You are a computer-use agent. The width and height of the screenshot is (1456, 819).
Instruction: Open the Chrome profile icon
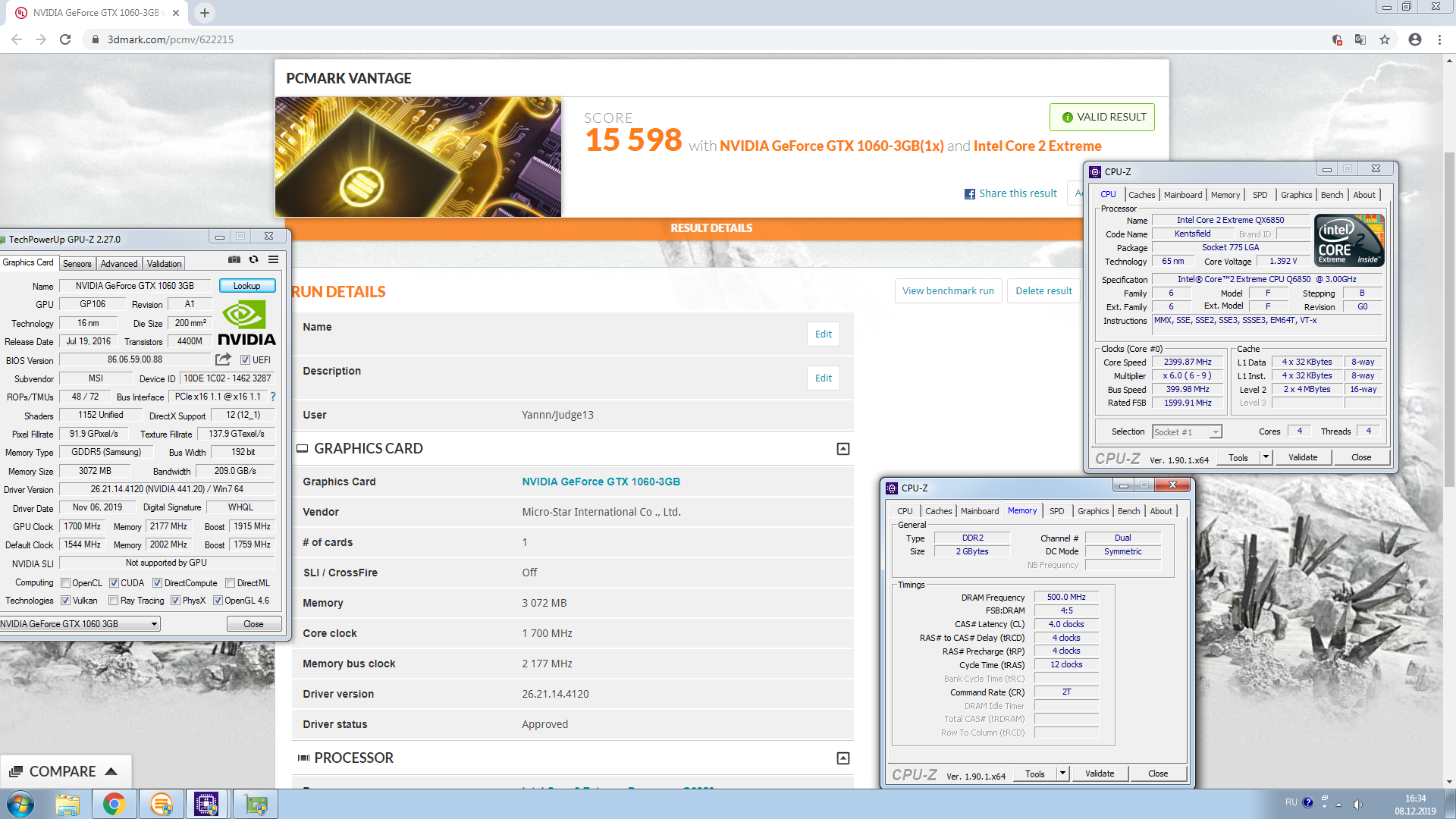pyautogui.click(x=1414, y=39)
